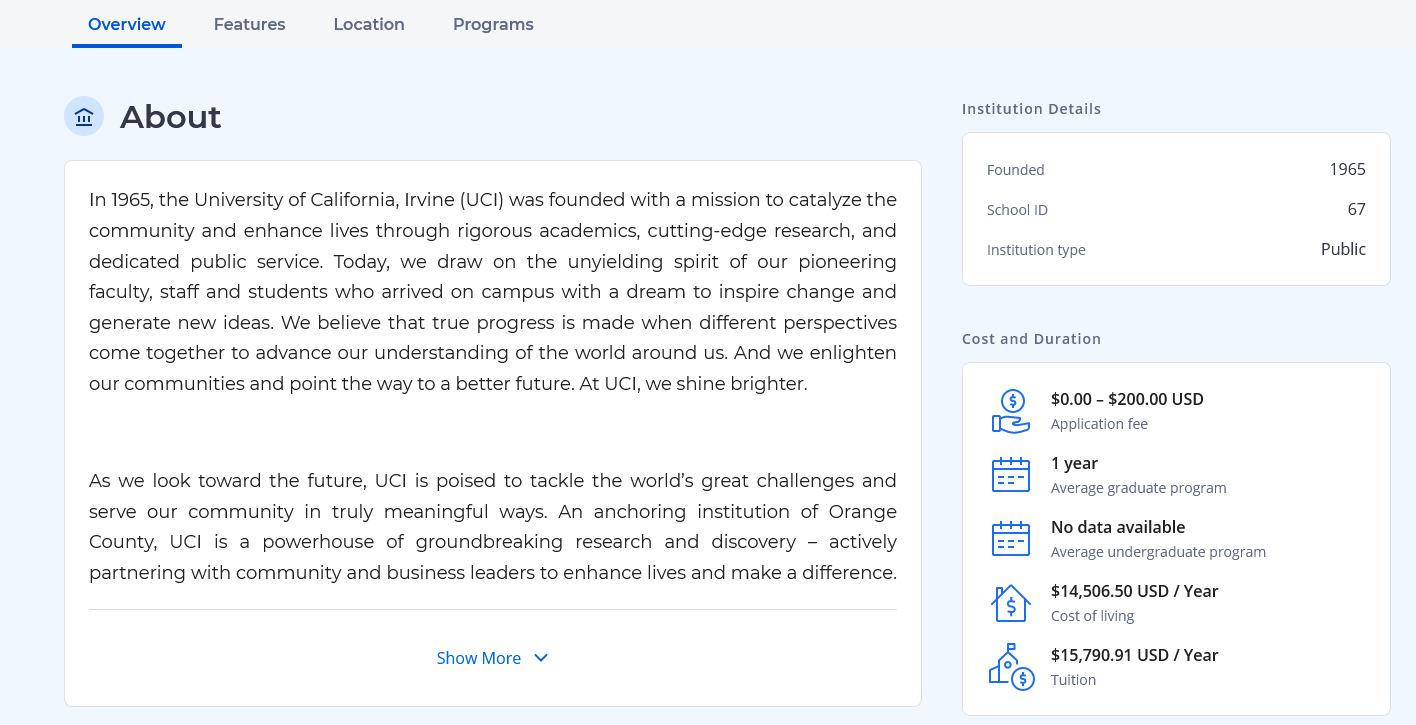Go to the Location tab

click(x=369, y=24)
